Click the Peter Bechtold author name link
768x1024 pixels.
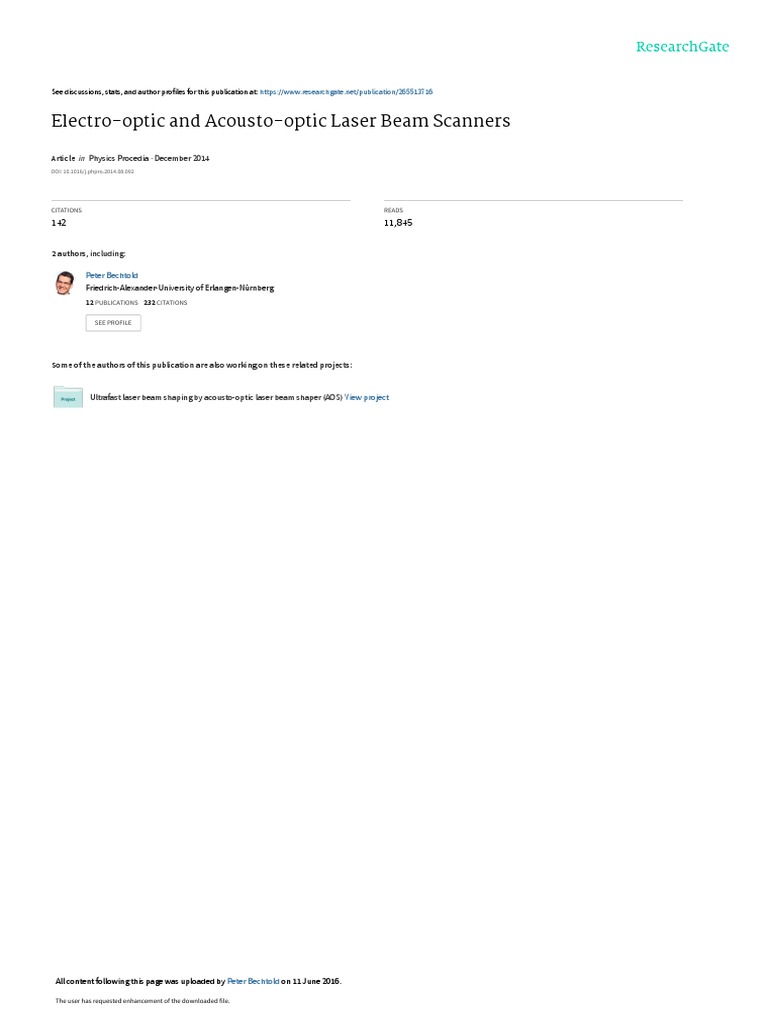tap(112, 276)
